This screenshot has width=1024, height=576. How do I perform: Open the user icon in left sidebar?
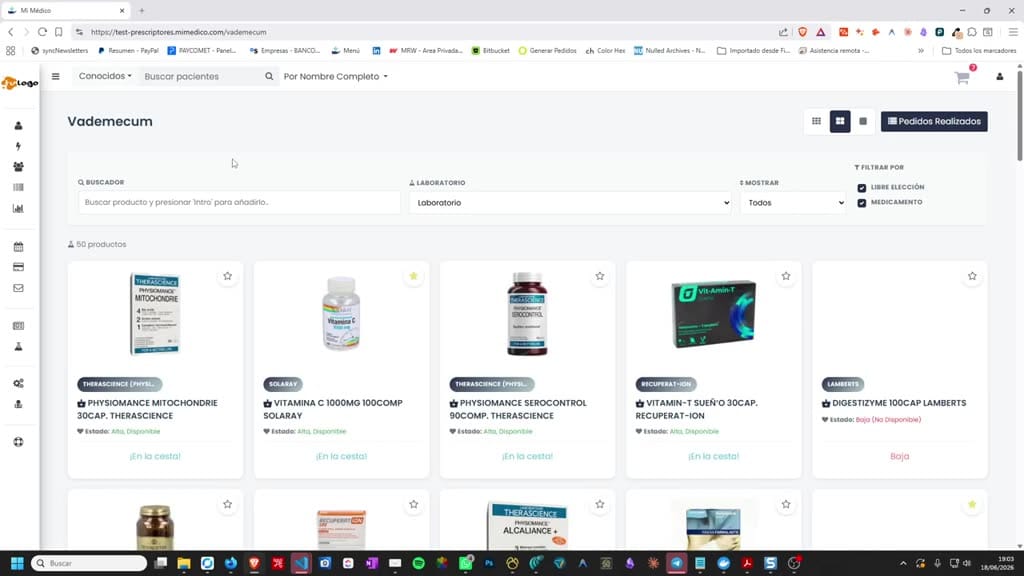(18, 125)
